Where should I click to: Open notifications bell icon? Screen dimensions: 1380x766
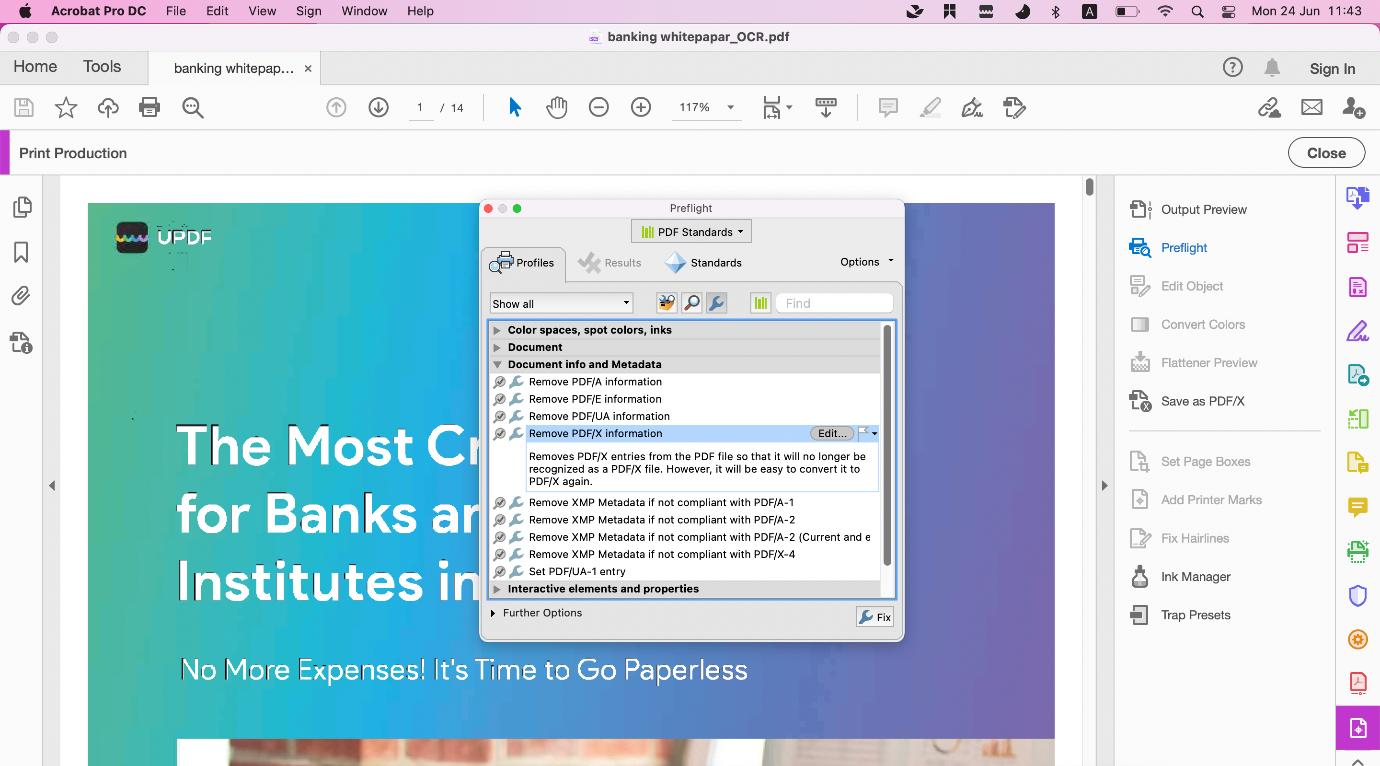point(1272,68)
